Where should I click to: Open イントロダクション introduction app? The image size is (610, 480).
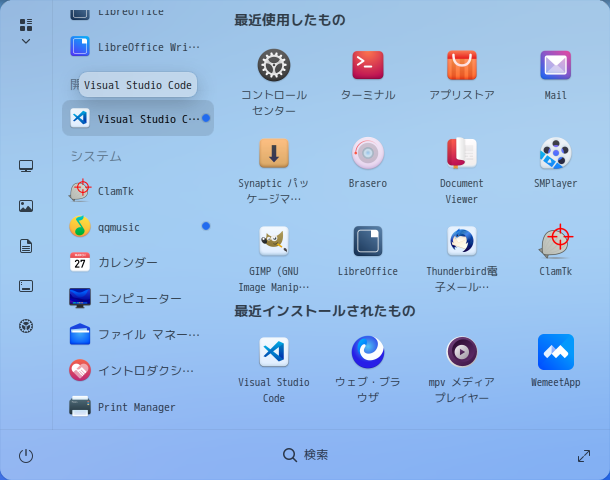[x=138, y=370]
